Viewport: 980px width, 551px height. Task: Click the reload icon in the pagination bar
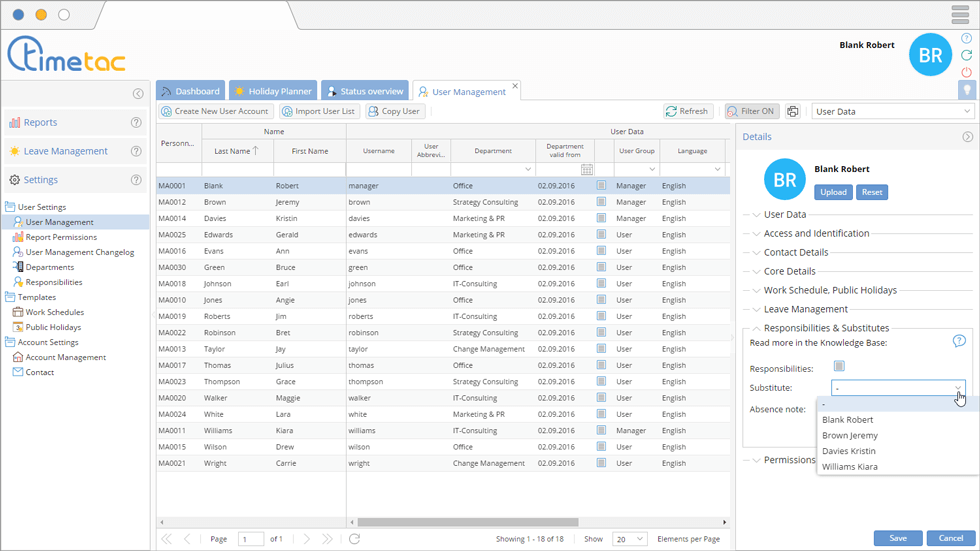tap(354, 539)
